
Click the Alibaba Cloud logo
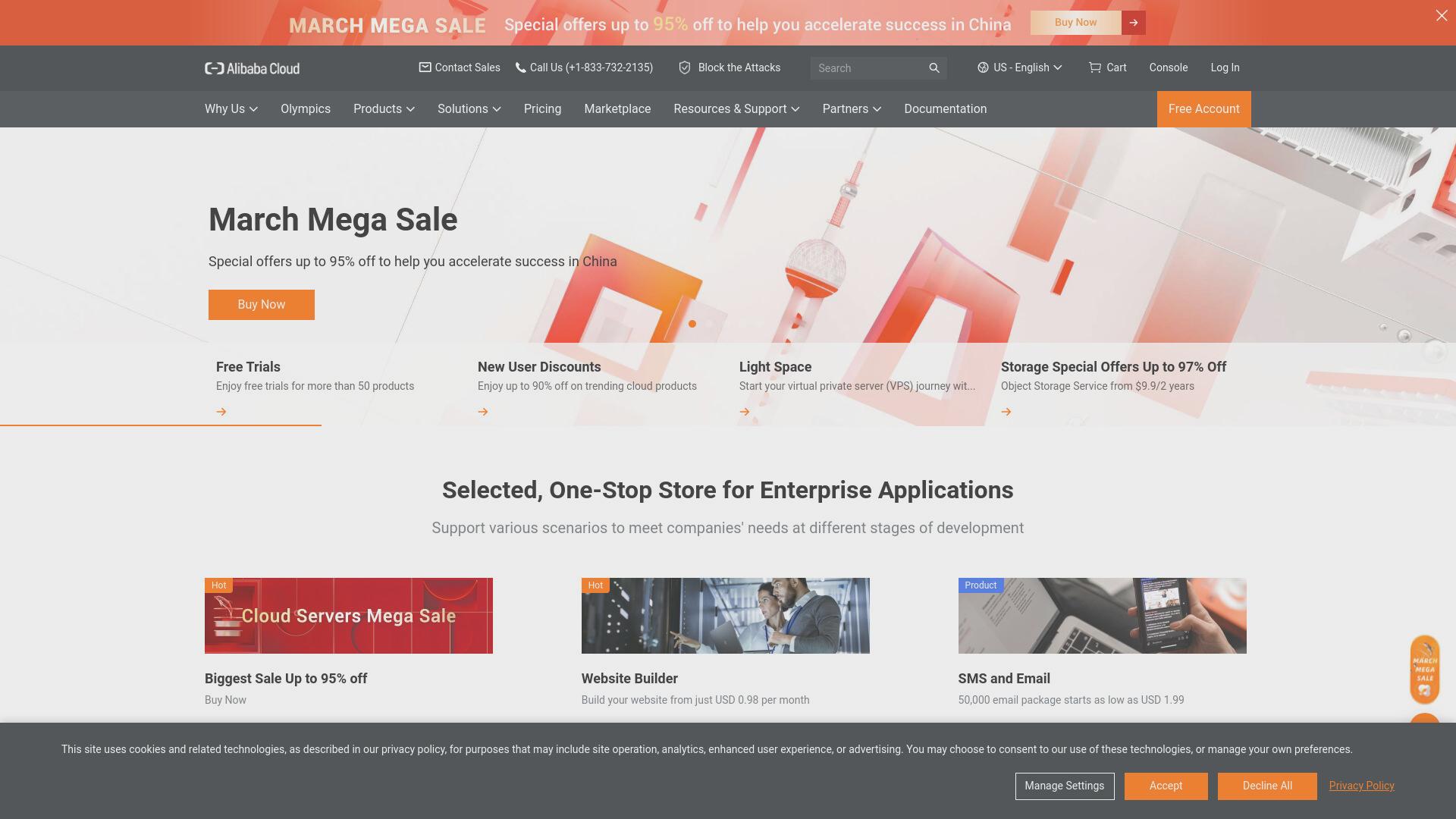252,68
